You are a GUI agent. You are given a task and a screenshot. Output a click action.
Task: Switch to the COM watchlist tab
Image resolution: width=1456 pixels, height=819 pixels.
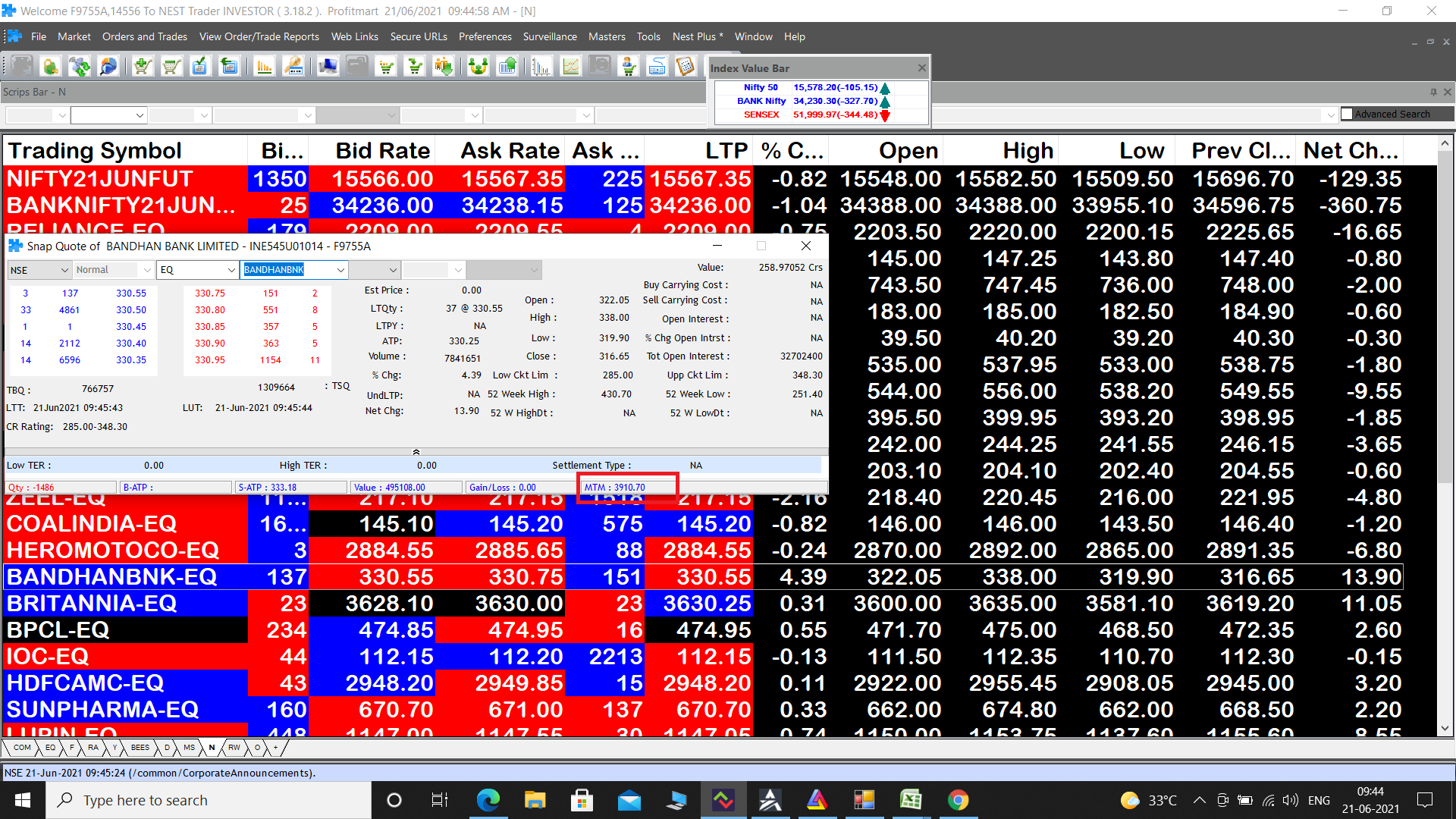pyautogui.click(x=22, y=748)
